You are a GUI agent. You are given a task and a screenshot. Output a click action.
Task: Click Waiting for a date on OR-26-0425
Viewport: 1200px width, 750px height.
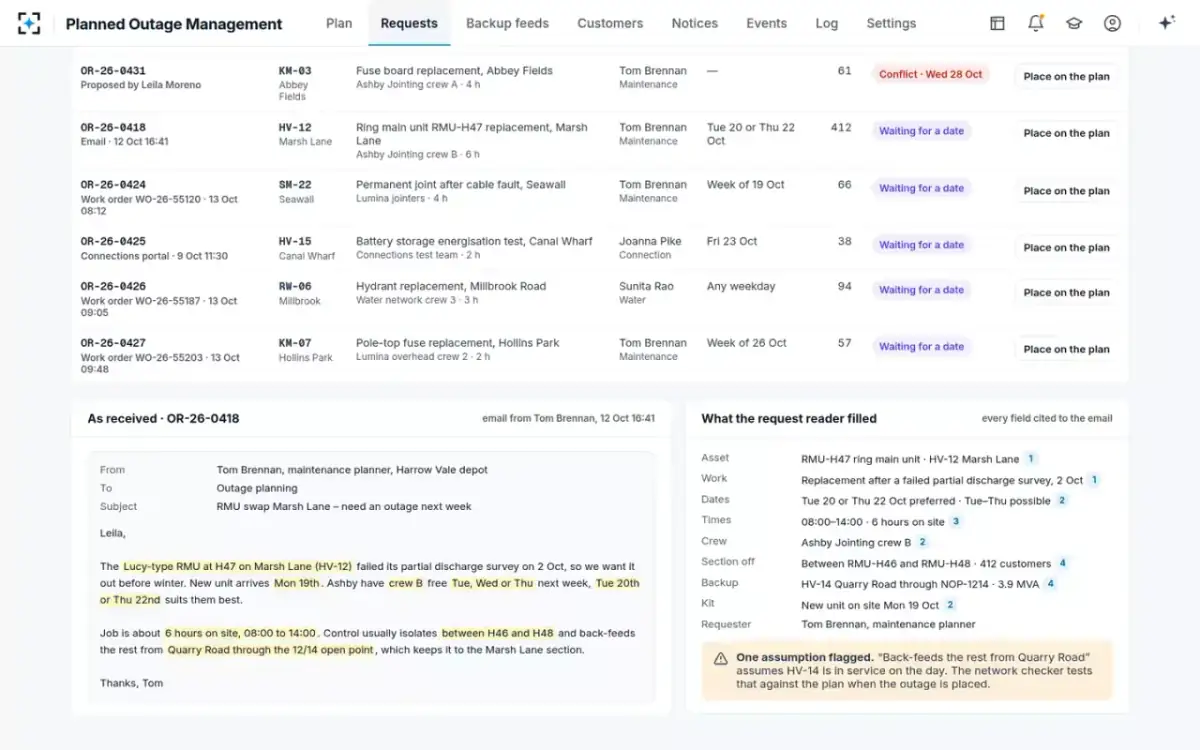(921, 245)
